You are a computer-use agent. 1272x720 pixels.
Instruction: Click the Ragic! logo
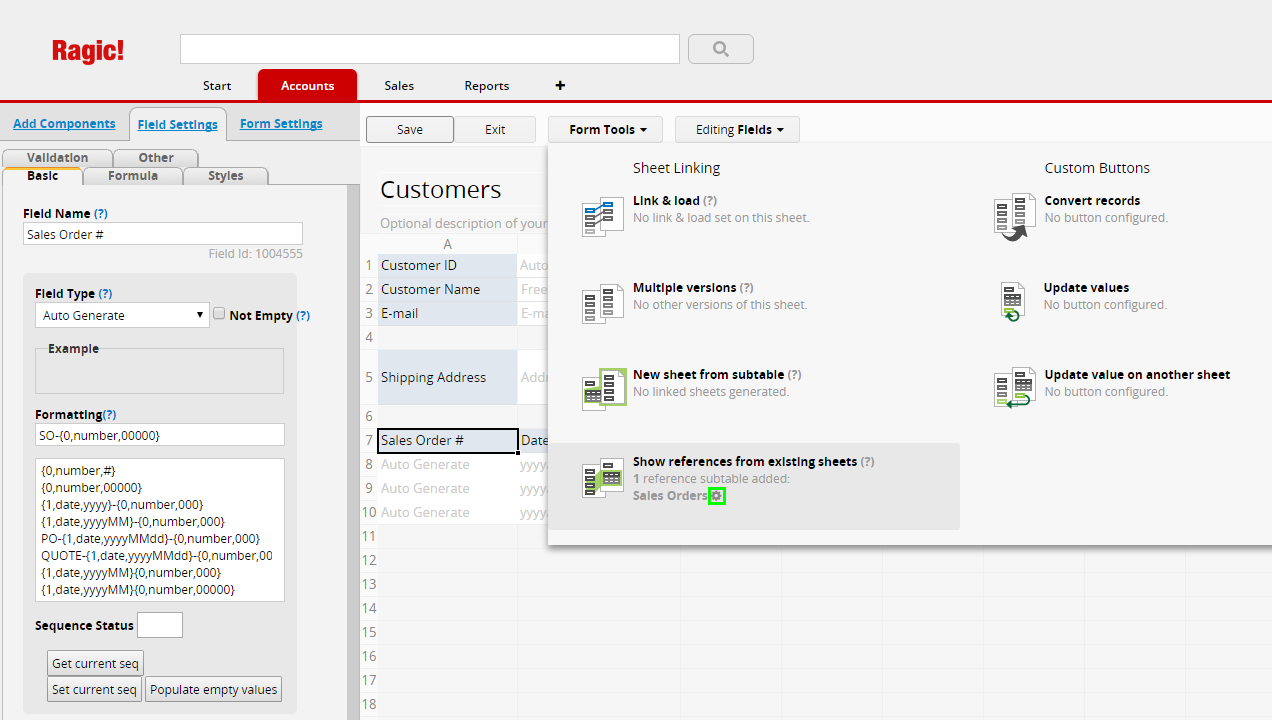(x=88, y=51)
